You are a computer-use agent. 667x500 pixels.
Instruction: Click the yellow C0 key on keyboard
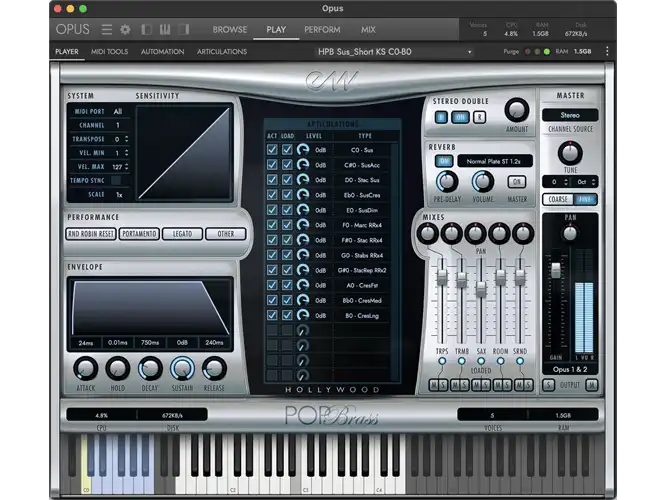pos(85,468)
